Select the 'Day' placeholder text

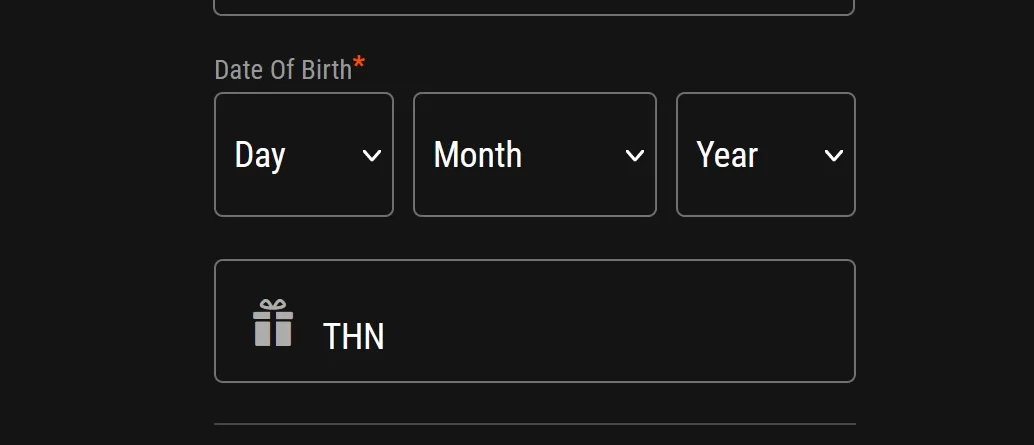[x=260, y=156]
